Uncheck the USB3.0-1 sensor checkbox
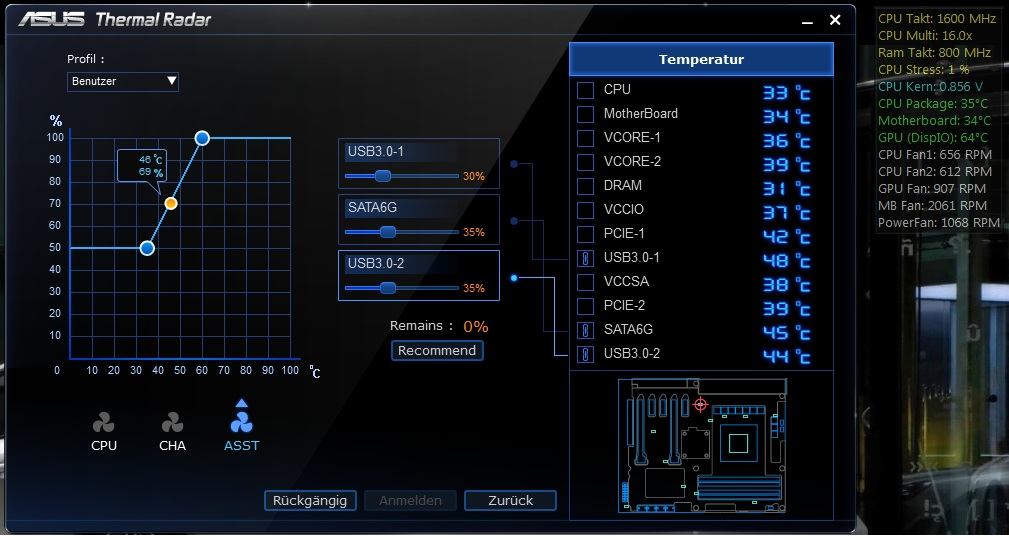 [585, 259]
